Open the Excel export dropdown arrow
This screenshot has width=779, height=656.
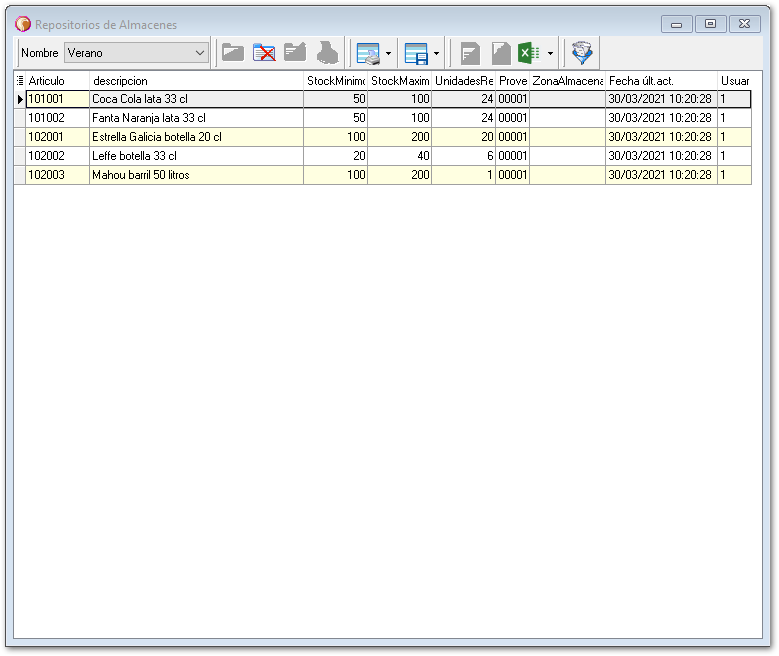click(x=550, y=53)
